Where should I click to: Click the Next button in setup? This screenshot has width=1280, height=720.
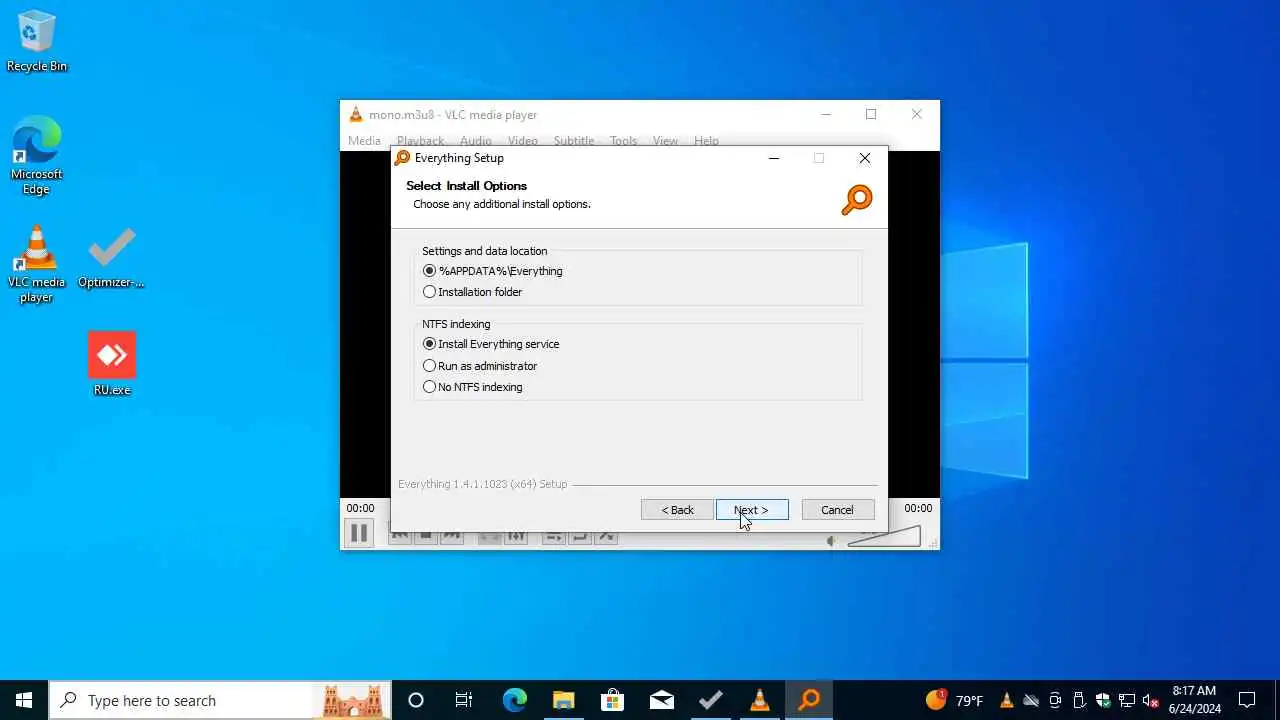pyautogui.click(x=752, y=510)
